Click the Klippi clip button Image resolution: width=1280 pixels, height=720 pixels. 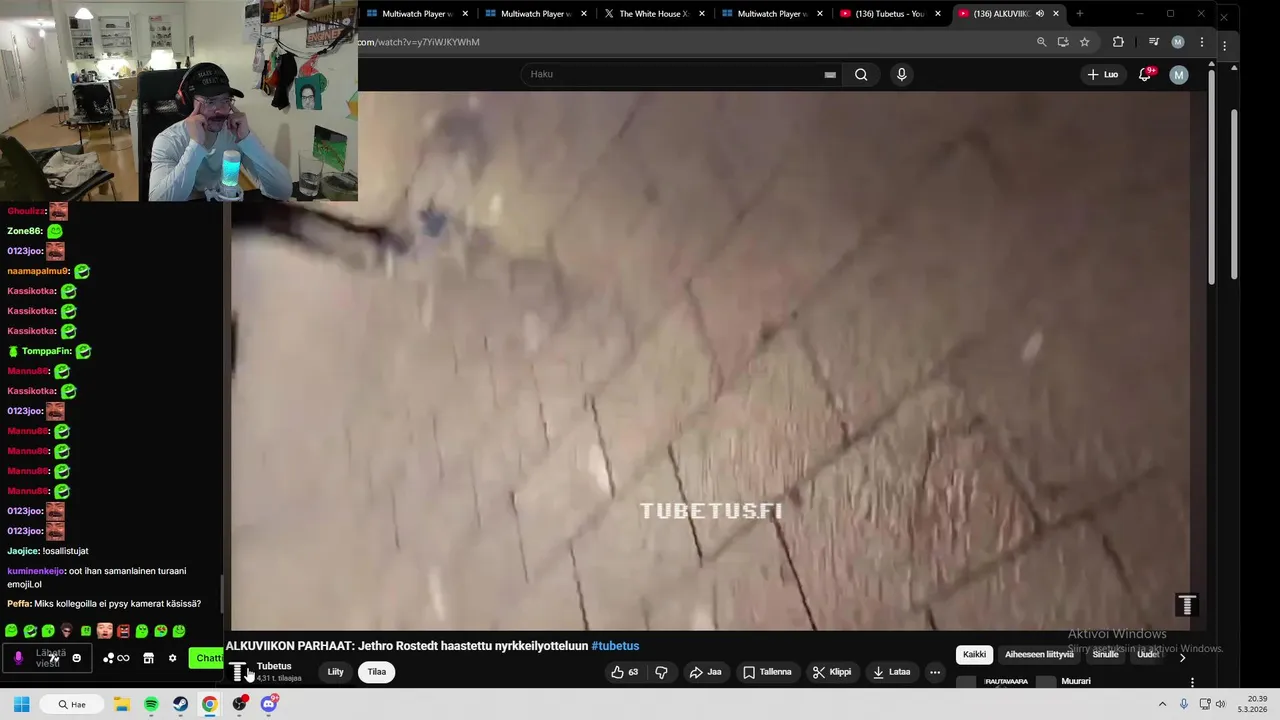point(832,672)
